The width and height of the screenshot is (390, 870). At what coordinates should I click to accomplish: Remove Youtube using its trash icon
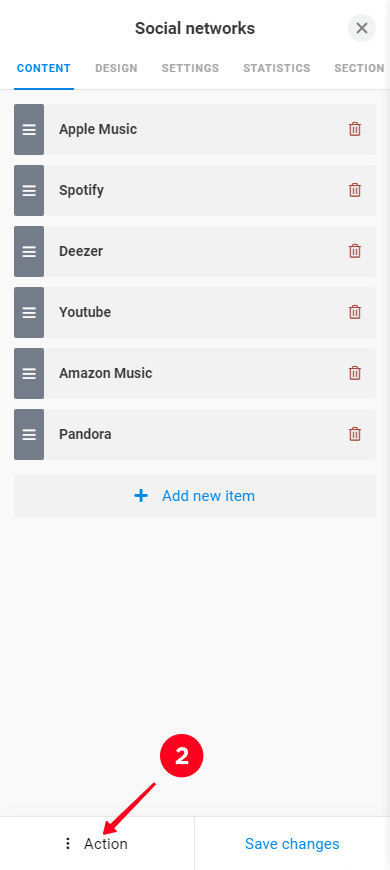[x=354, y=312]
